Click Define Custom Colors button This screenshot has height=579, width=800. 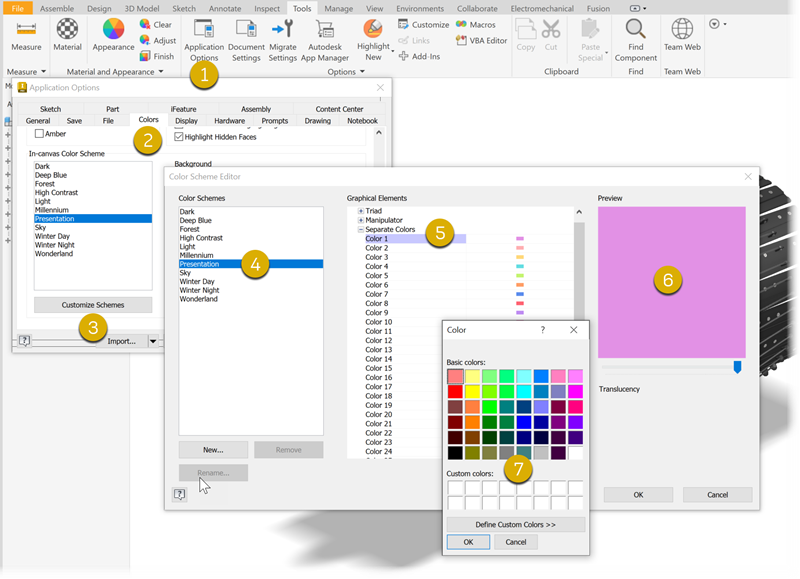515,524
